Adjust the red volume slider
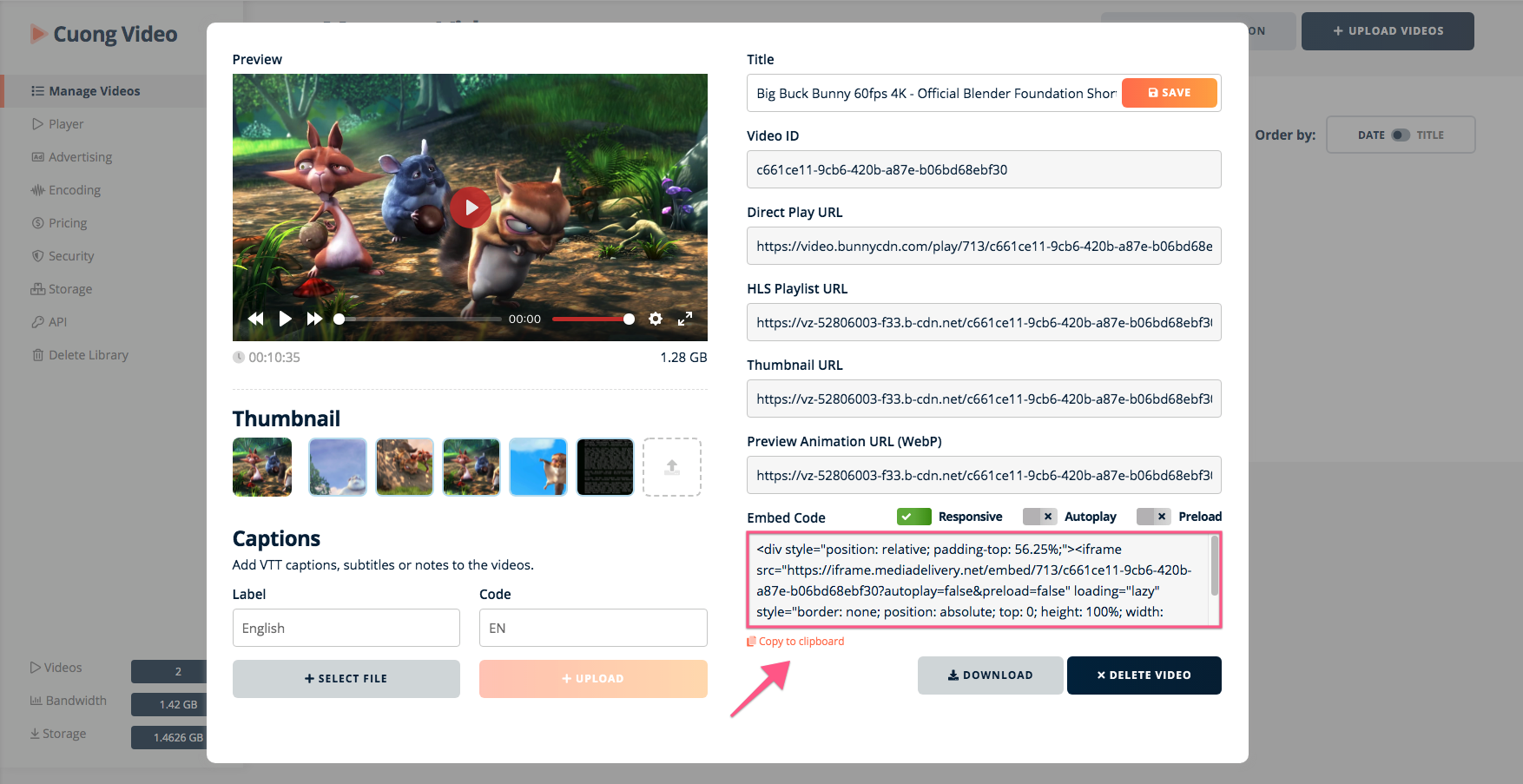Image resolution: width=1523 pixels, height=784 pixels. 593,319
